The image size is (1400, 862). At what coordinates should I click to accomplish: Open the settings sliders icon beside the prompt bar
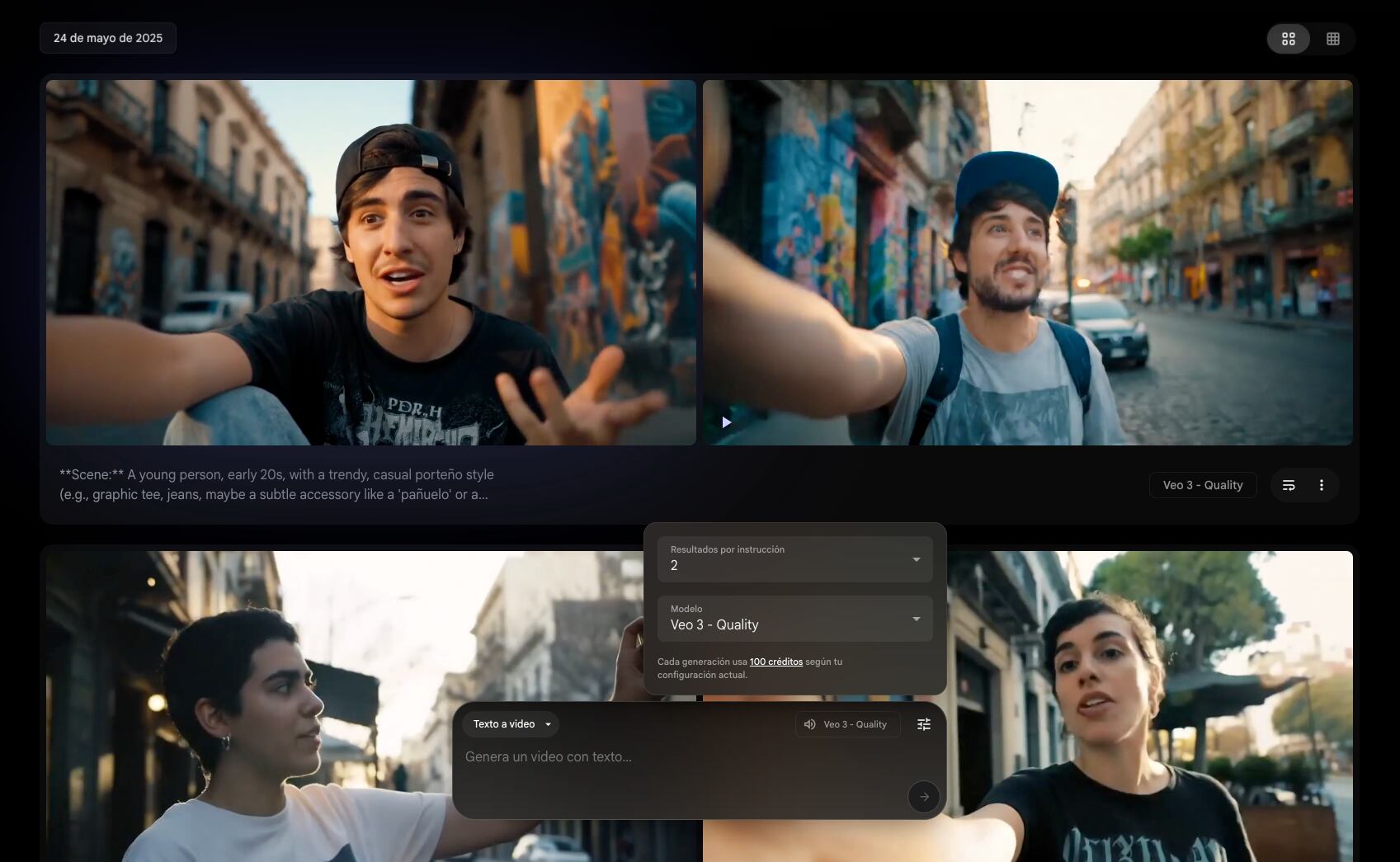[923, 723]
